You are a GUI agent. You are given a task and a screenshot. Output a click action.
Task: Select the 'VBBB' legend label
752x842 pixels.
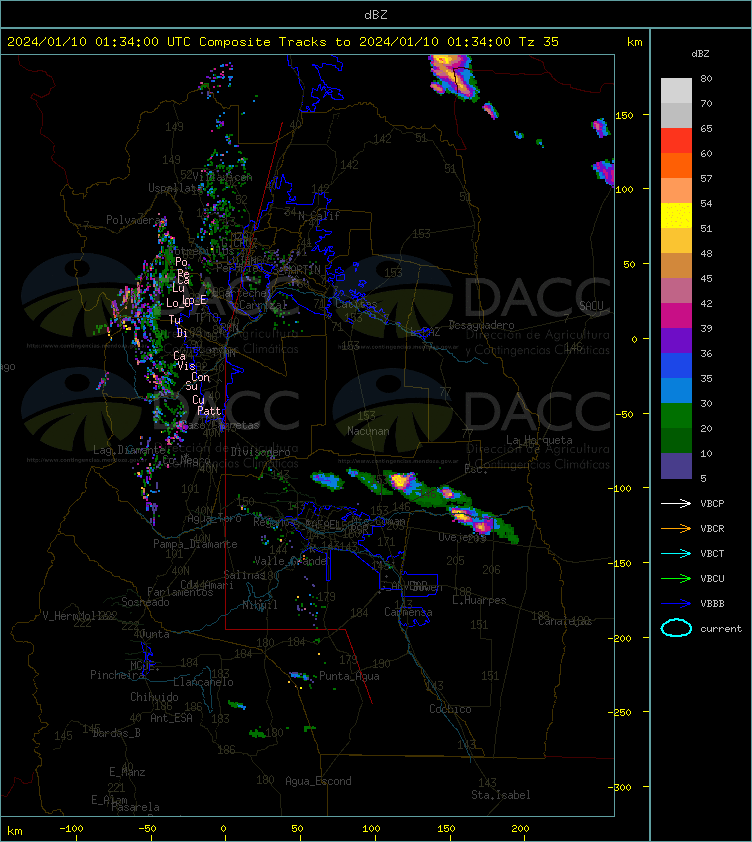tap(712, 604)
